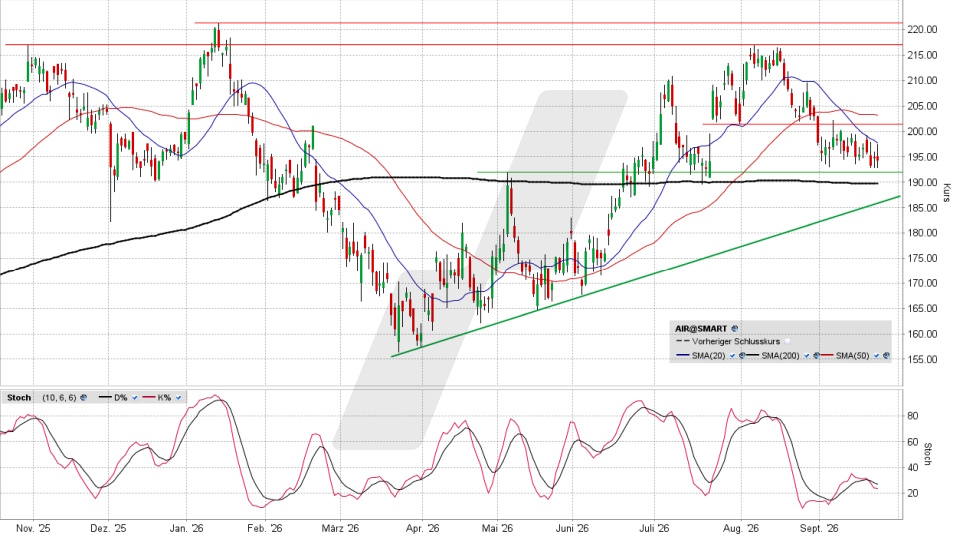
Task: Click the 220.00 price axis value
Action: point(923,29)
